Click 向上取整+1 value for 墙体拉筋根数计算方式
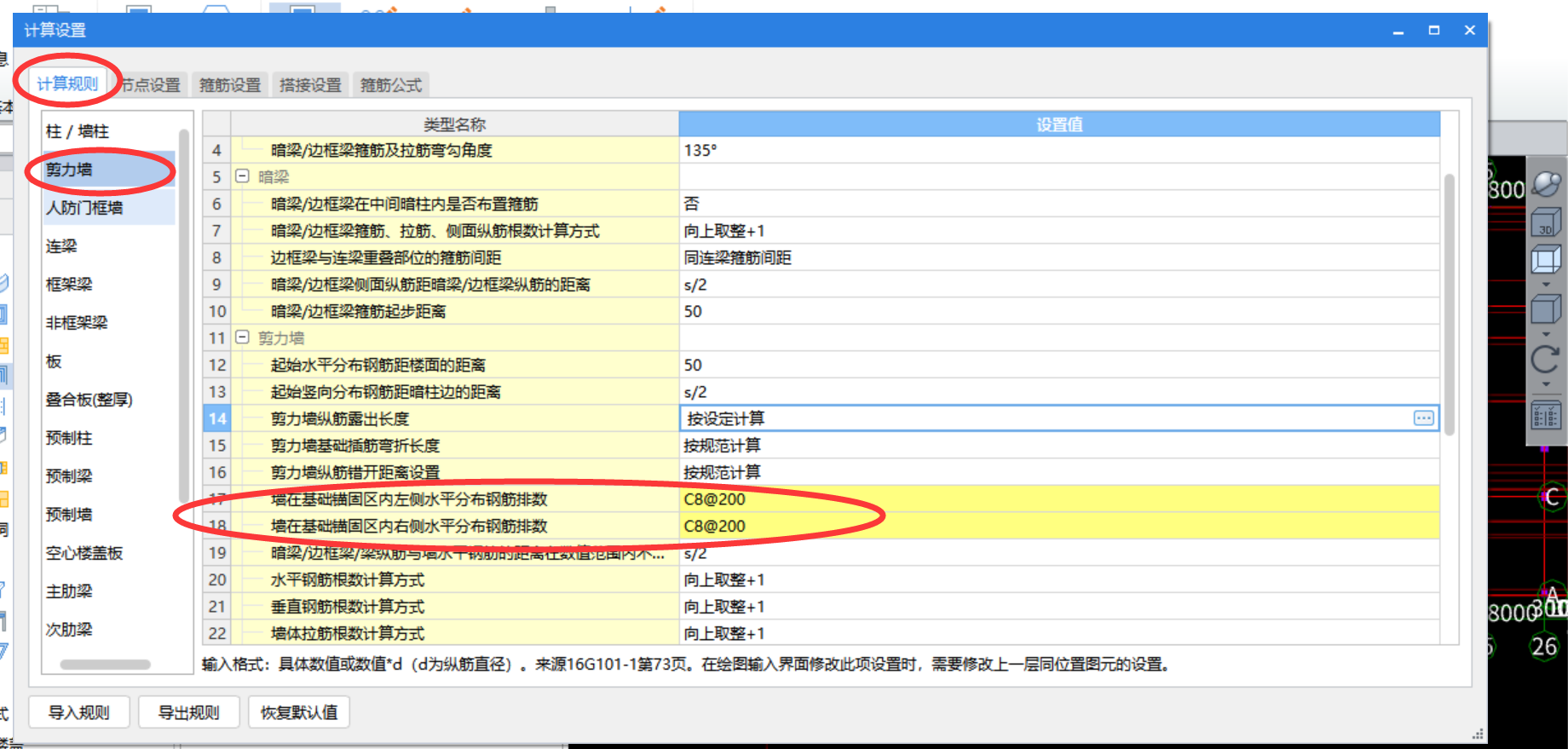Viewport: 1568px width, 749px height. [1059, 633]
